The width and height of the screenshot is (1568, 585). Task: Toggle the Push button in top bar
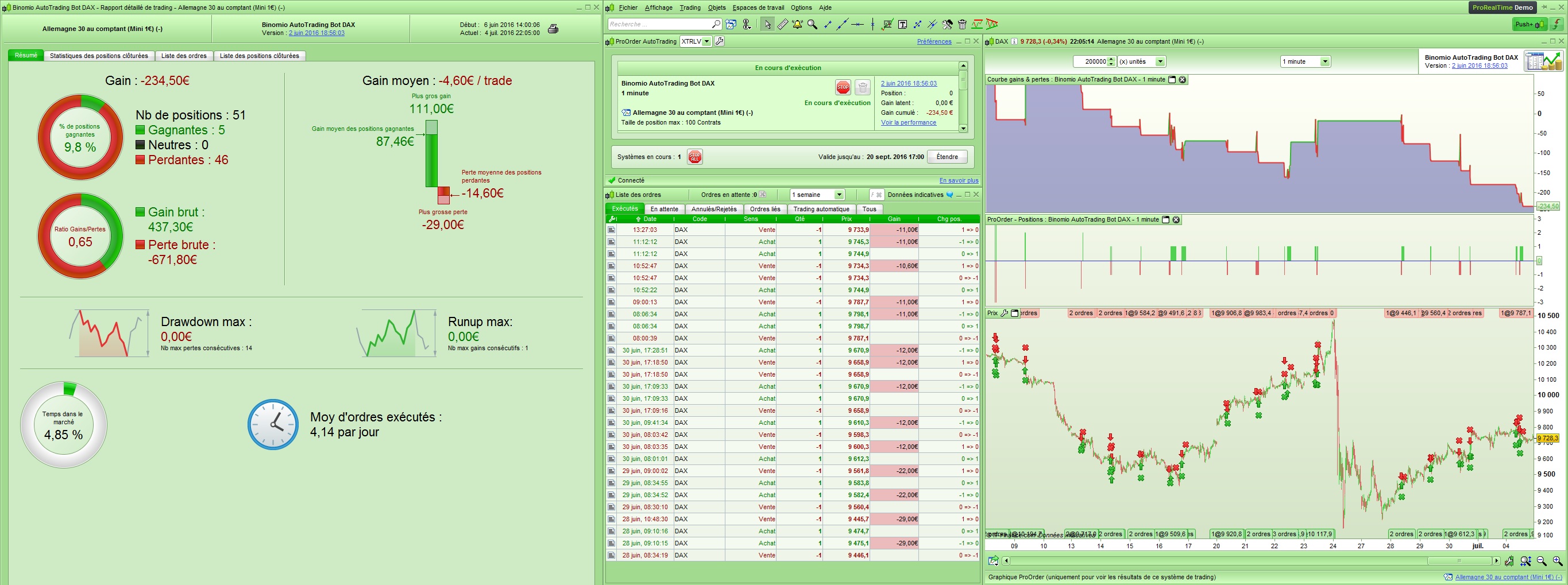click(1529, 24)
